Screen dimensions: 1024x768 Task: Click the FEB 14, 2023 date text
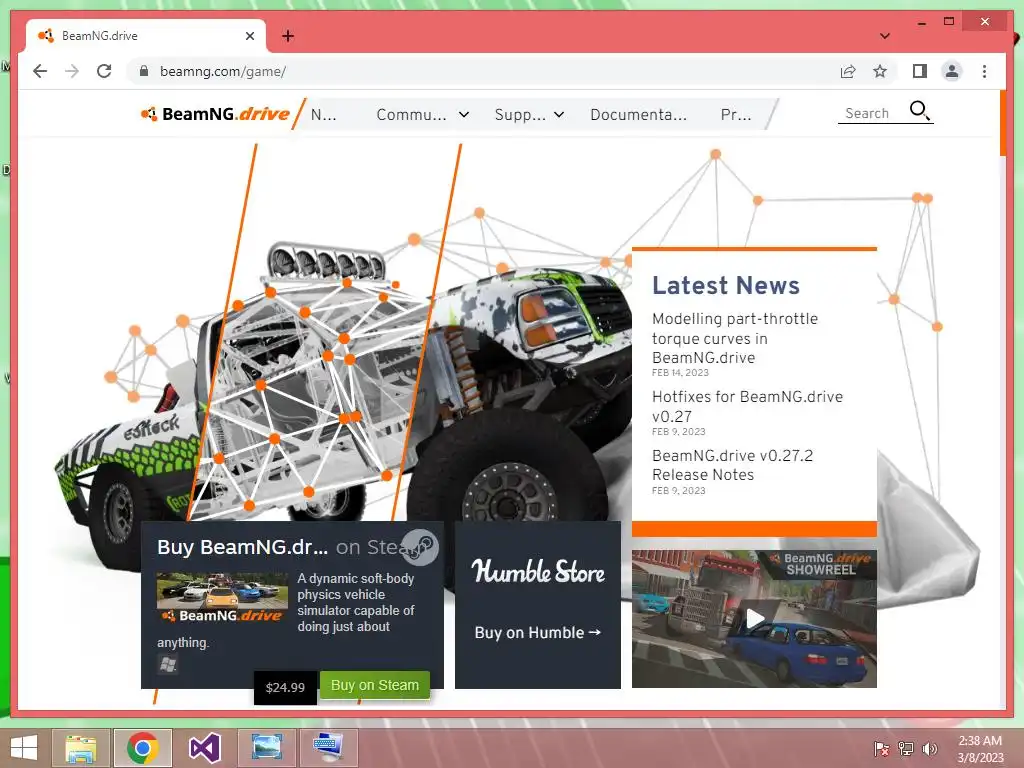[x=680, y=373]
